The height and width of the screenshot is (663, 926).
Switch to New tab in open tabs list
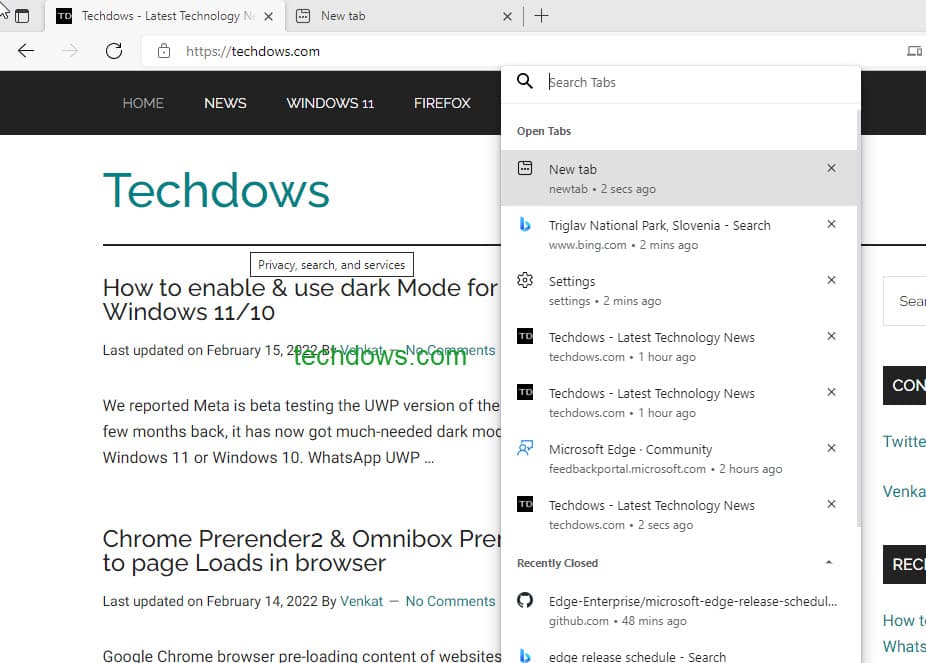click(x=679, y=178)
